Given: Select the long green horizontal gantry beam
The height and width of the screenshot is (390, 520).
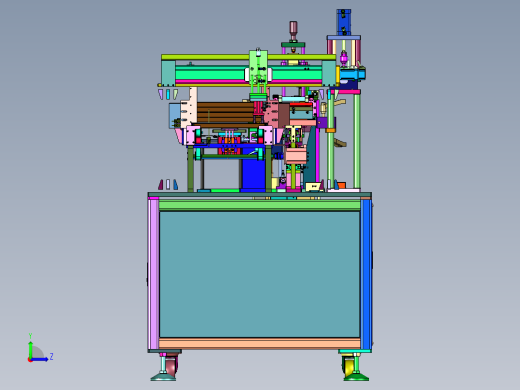Looking at the screenshot, I should point(248,73).
